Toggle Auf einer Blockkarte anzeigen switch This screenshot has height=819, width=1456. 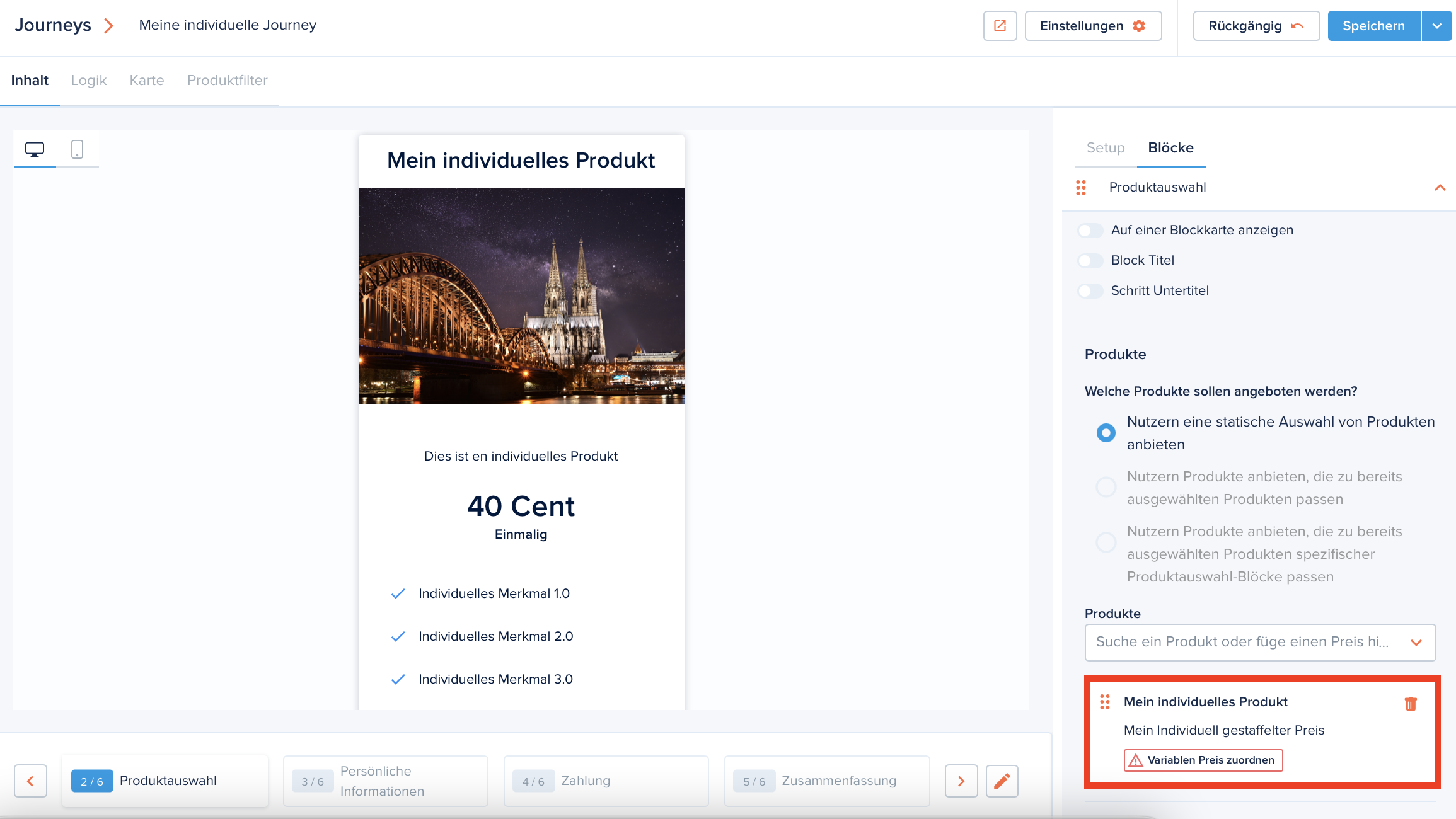click(1090, 231)
